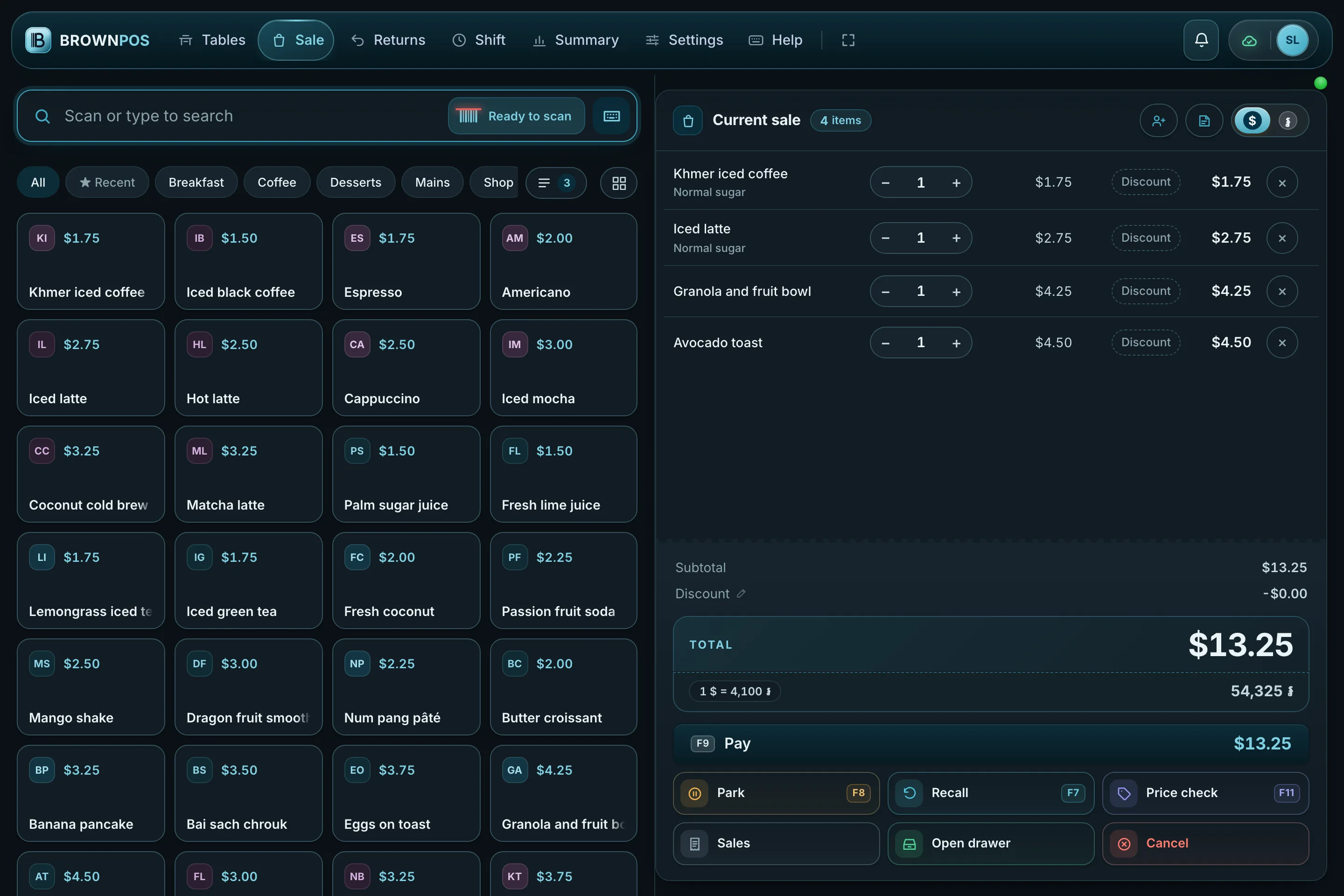Switch product grid view layout icon
Image resolution: width=1344 pixels, height=896 pixels.
619,183
